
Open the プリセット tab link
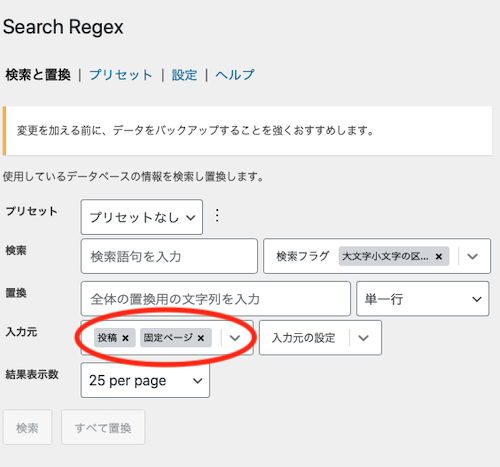click(121, 75)
